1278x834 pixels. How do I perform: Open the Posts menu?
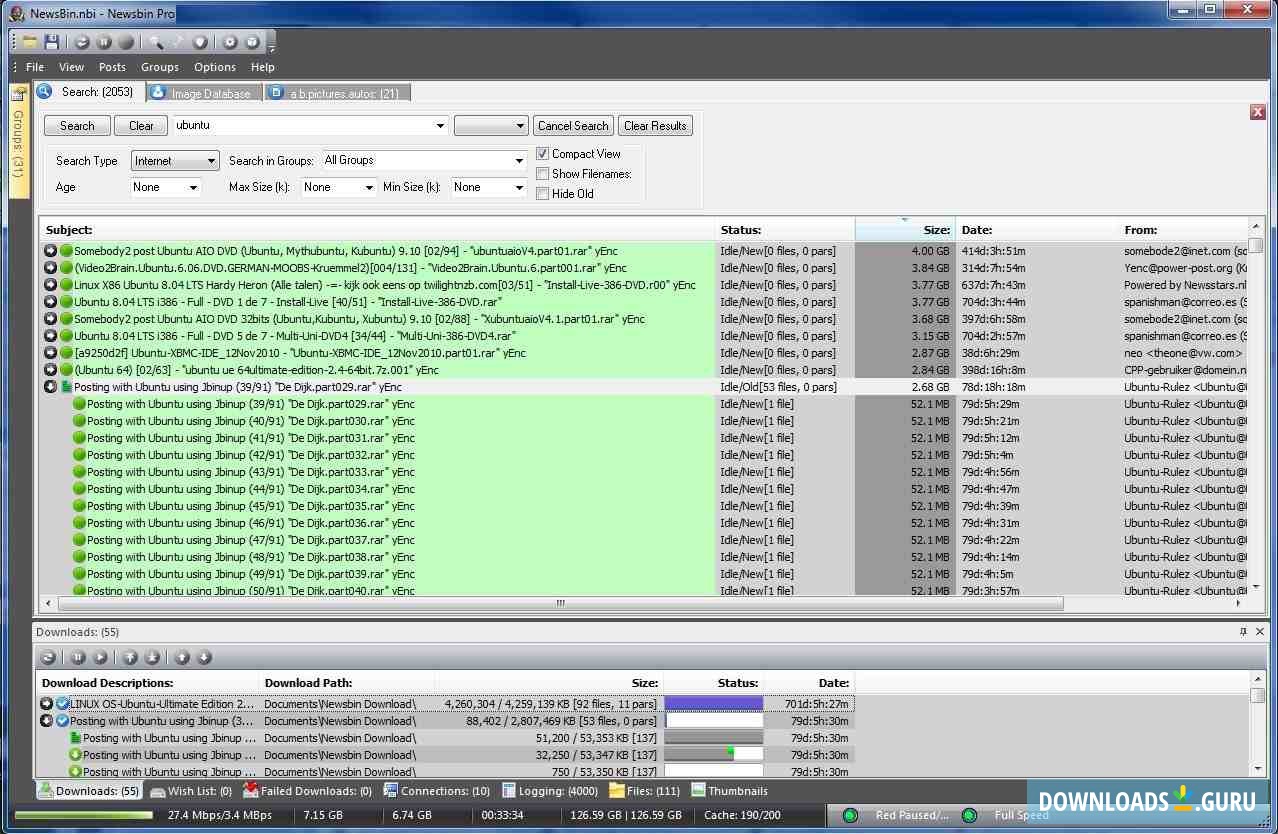tap(112, 67)
